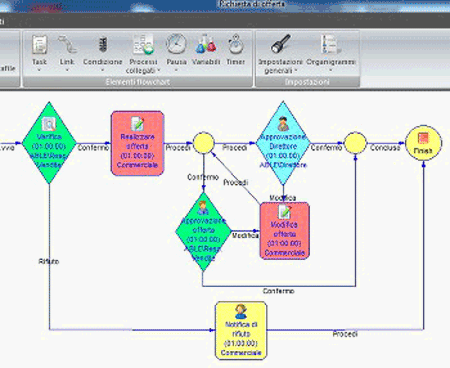This screenshot has height=368, width=450.
Task: Open the Processi collegati icon
Action: [143, 44]
